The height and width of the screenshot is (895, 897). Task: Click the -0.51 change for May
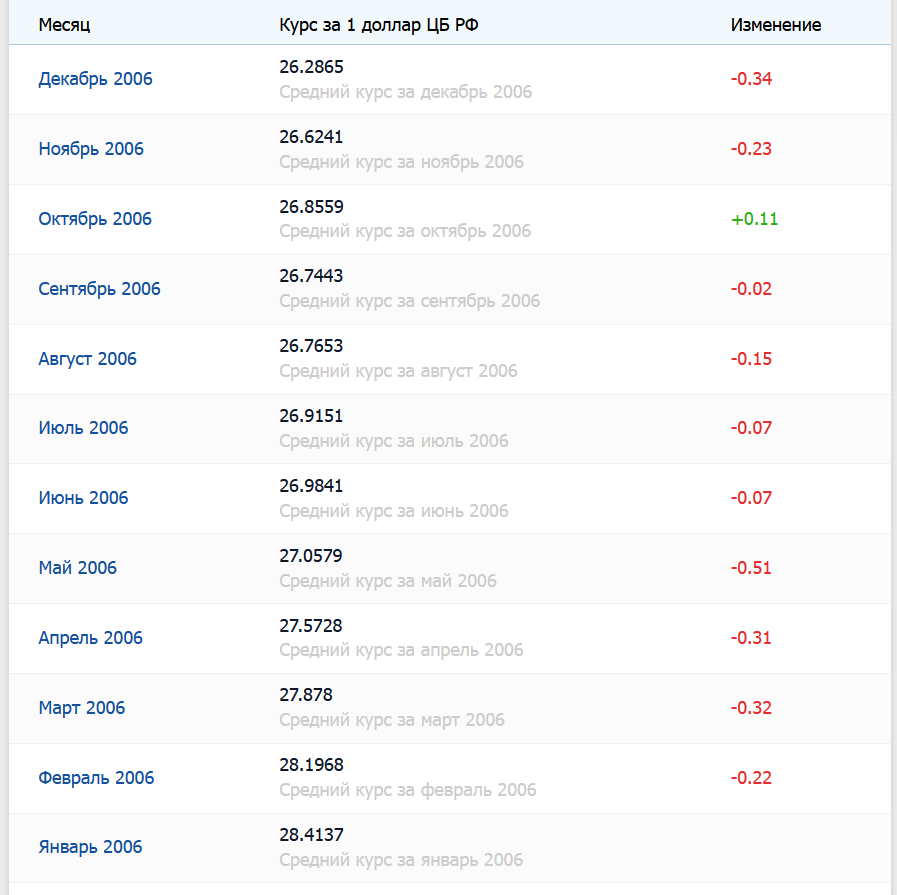coord(751,568)
